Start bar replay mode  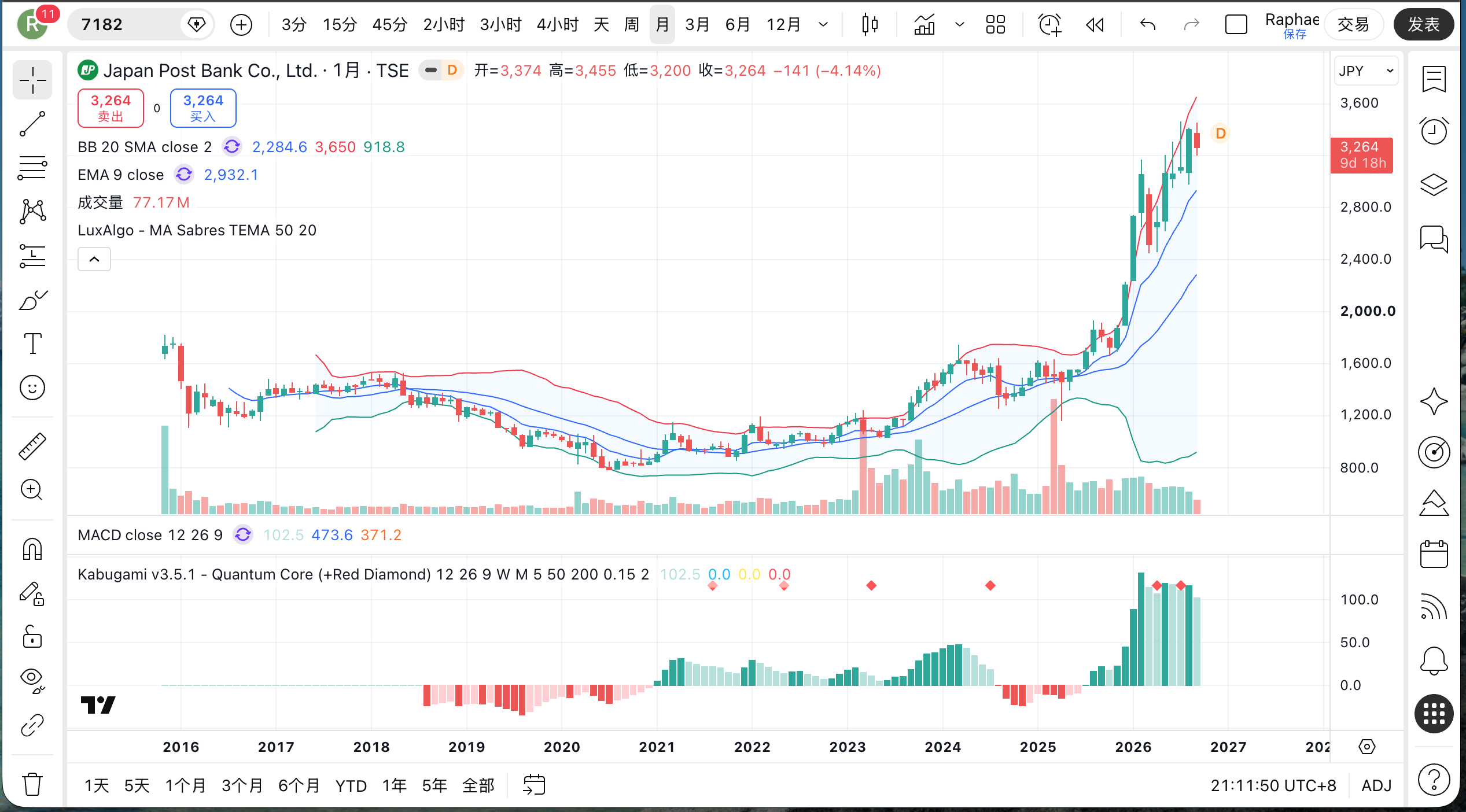[1095, 24]
